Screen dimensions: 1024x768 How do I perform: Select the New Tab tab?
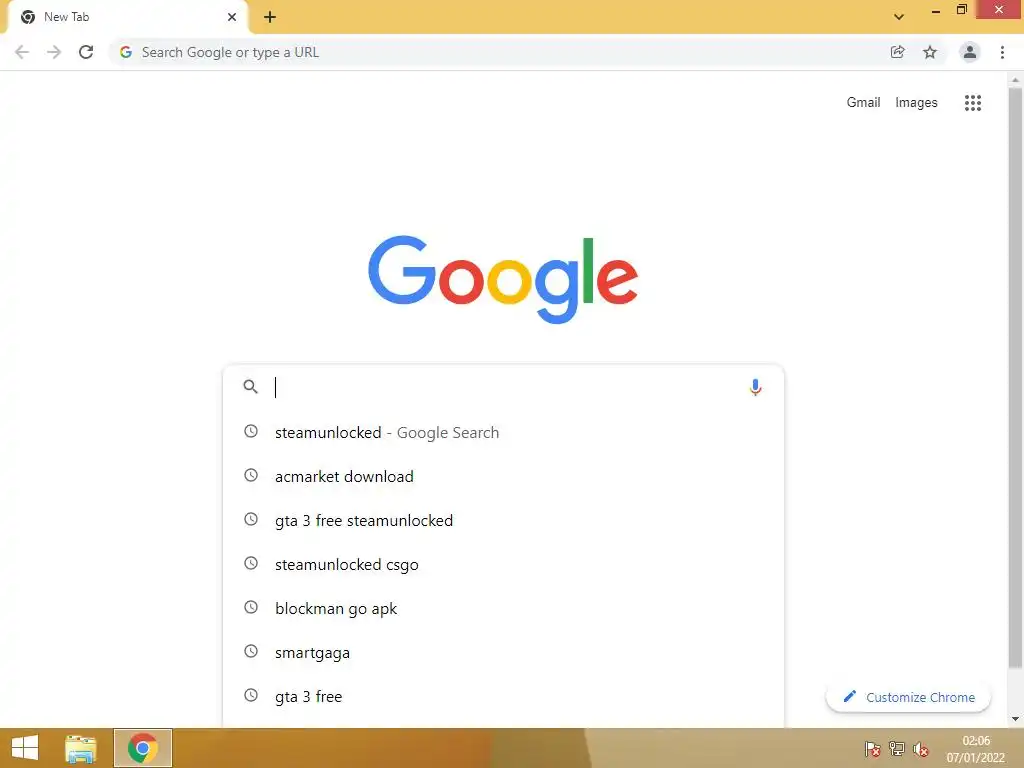[127, 17]
